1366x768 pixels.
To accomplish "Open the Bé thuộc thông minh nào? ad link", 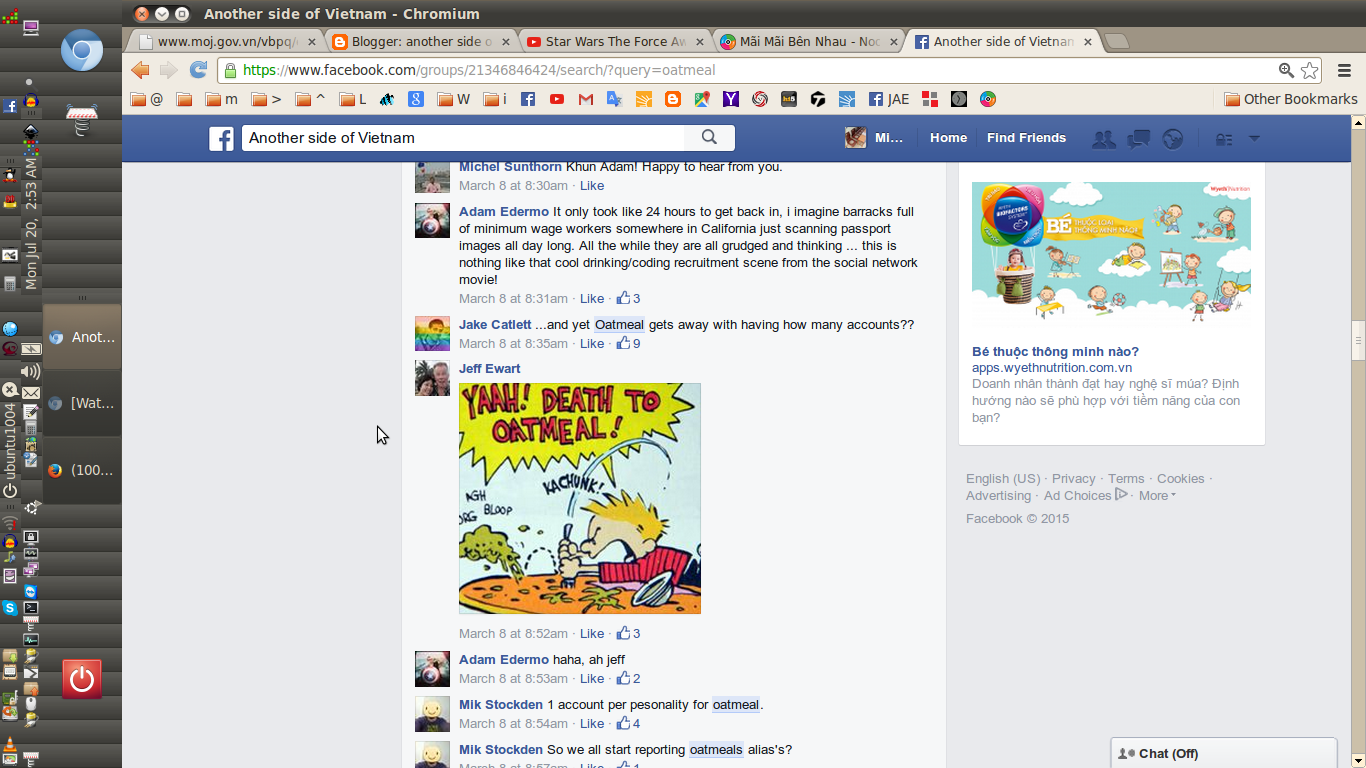I will pos(1055,351).
